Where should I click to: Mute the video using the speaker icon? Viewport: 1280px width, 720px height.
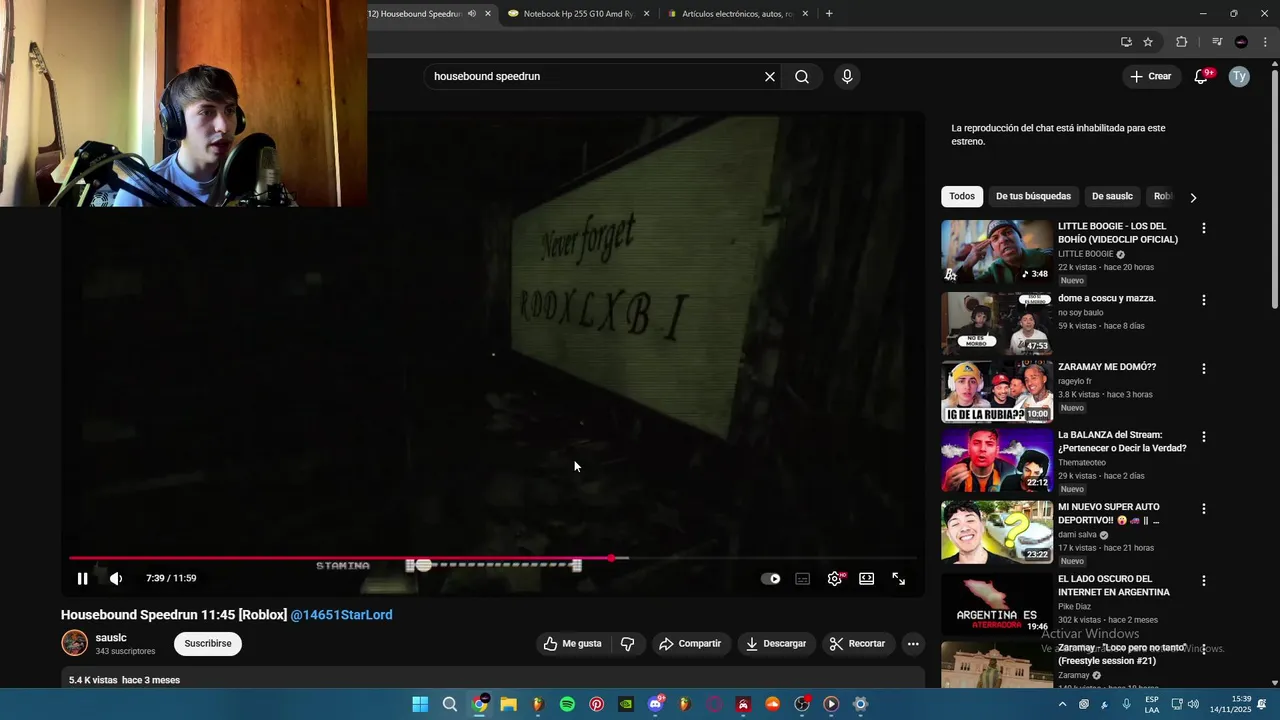click(116, 578)
